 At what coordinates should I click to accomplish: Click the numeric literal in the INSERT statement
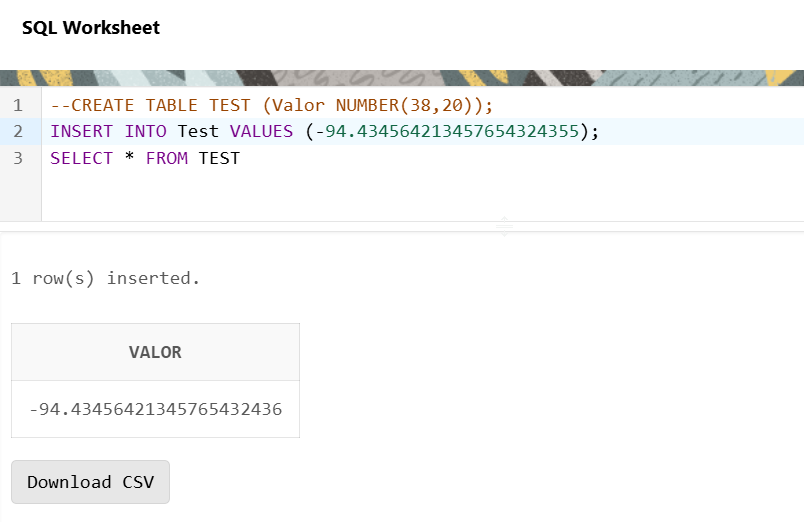448,131
